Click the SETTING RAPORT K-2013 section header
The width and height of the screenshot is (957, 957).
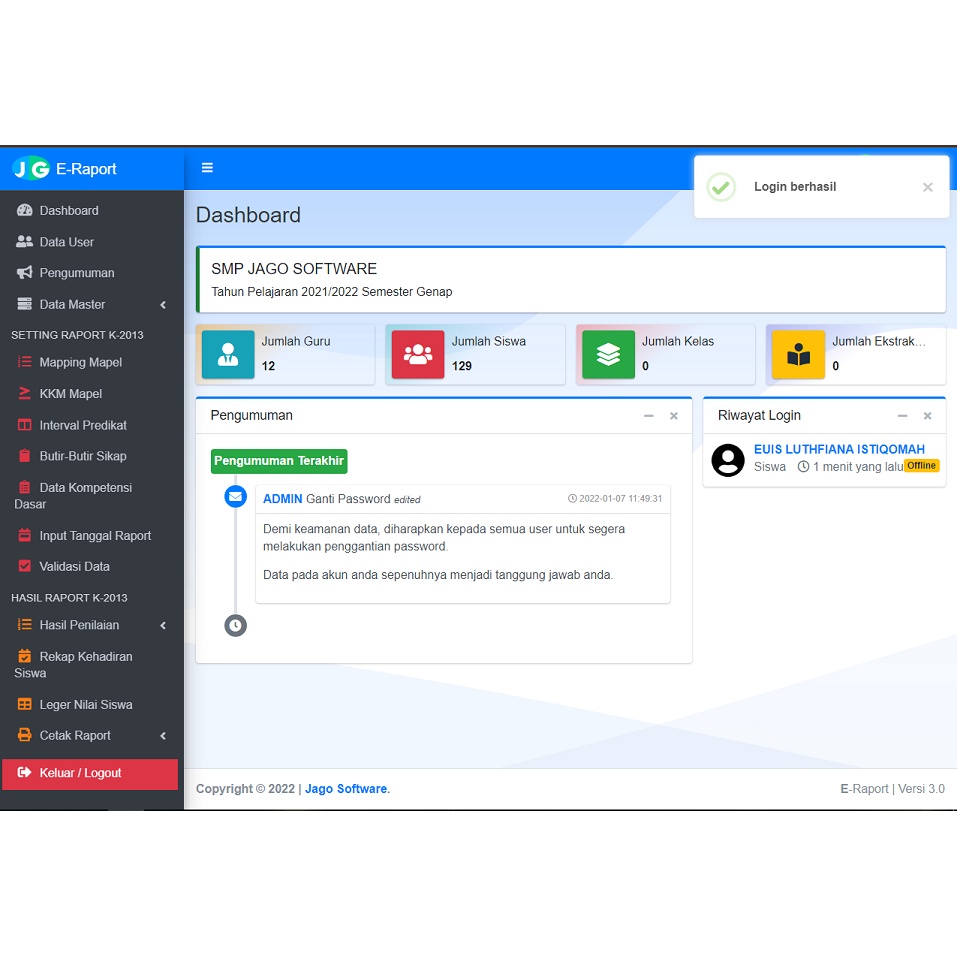tap(77, 335)
